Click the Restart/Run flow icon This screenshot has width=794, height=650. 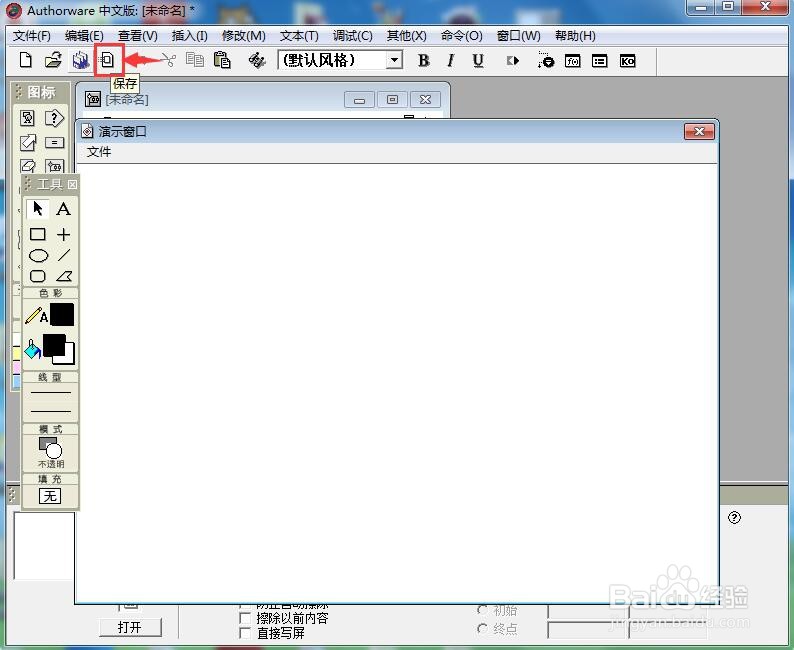(512, 61)
